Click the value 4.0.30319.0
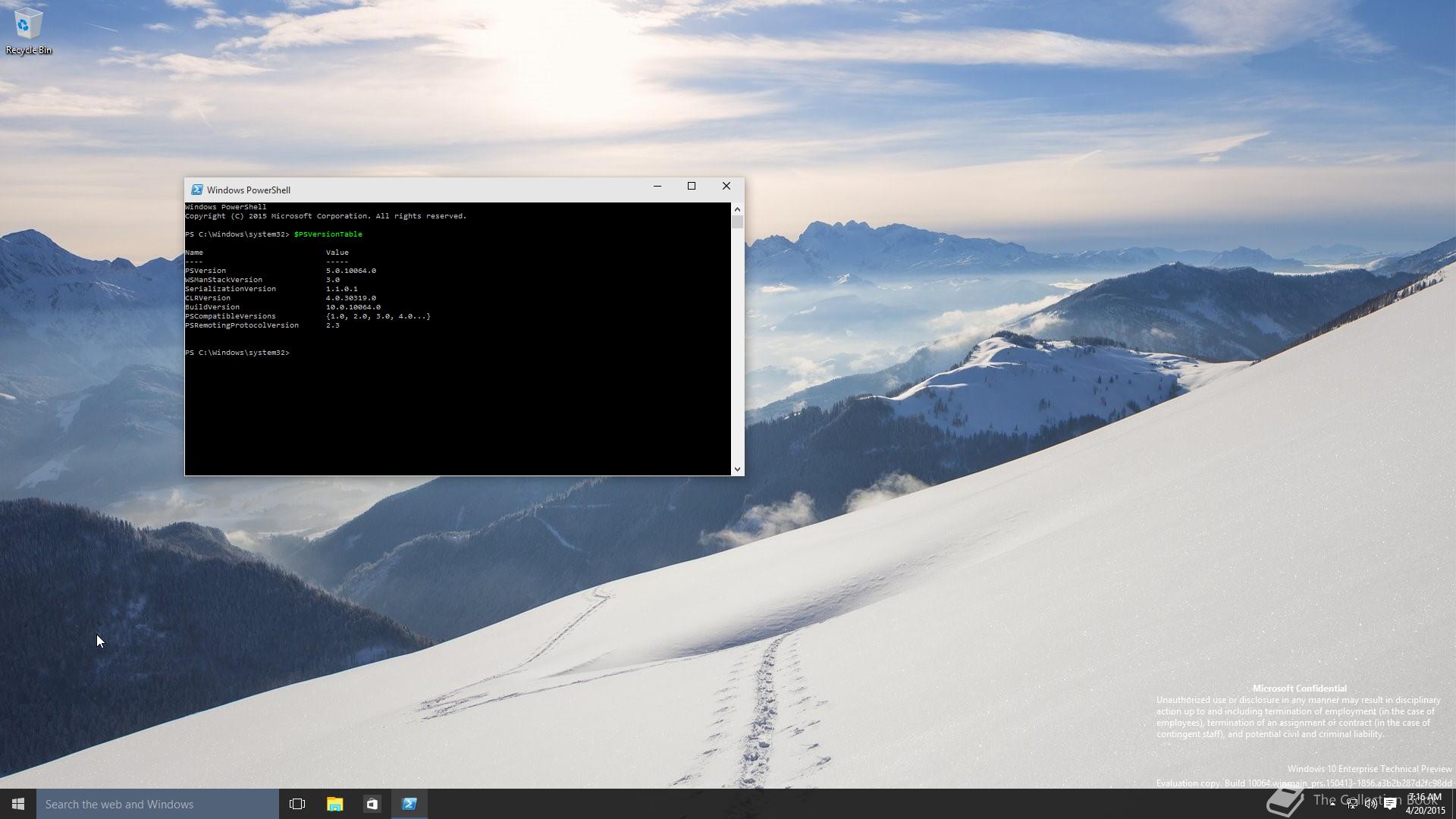Screen dimensions: 1456x819 [x=351, y=298]
